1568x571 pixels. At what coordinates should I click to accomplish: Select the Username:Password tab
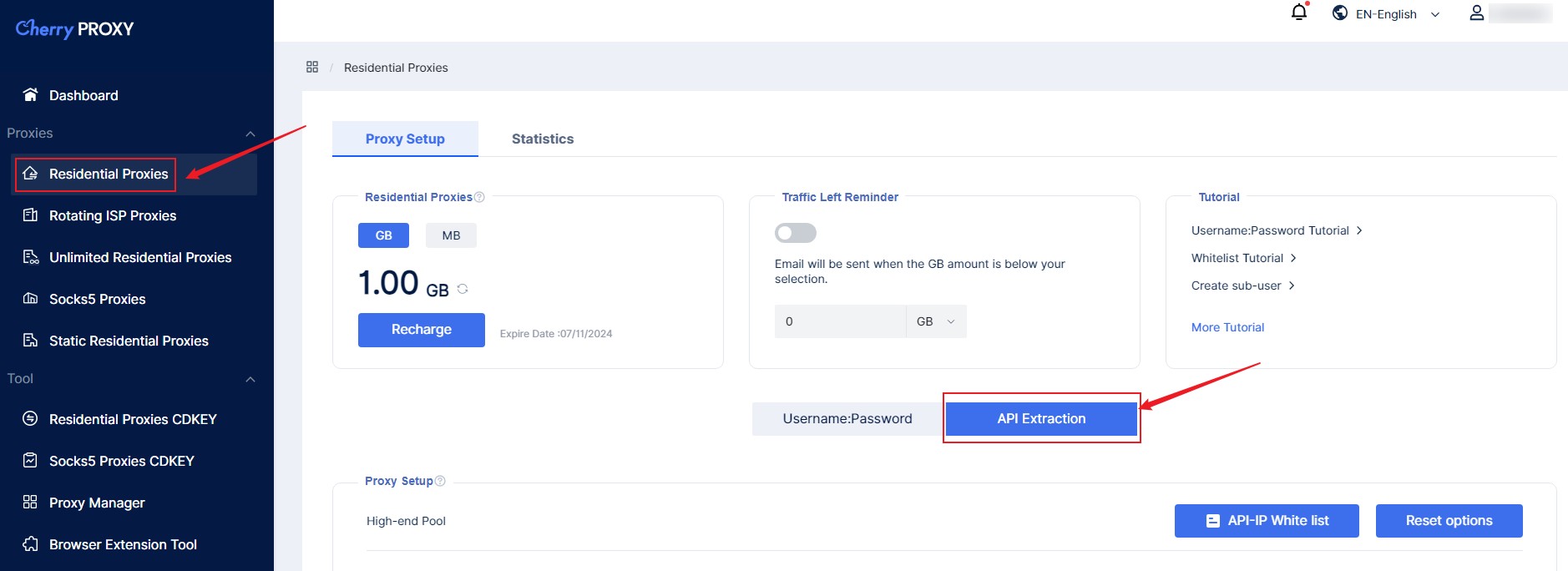click(847, 419)
